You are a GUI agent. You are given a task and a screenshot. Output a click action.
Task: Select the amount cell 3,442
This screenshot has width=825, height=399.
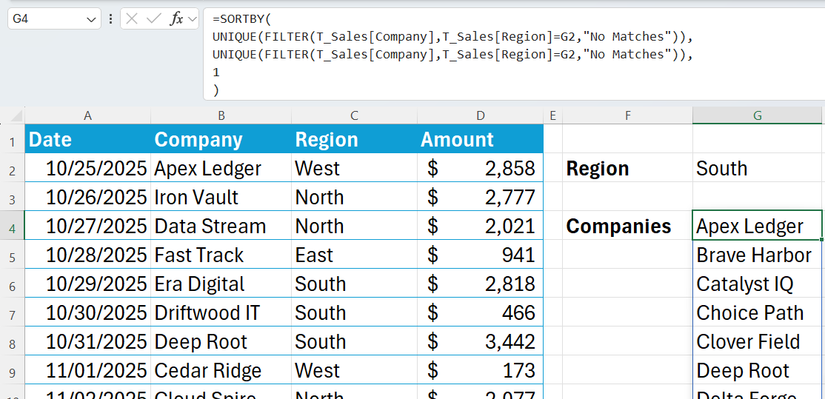pos(480,342)
